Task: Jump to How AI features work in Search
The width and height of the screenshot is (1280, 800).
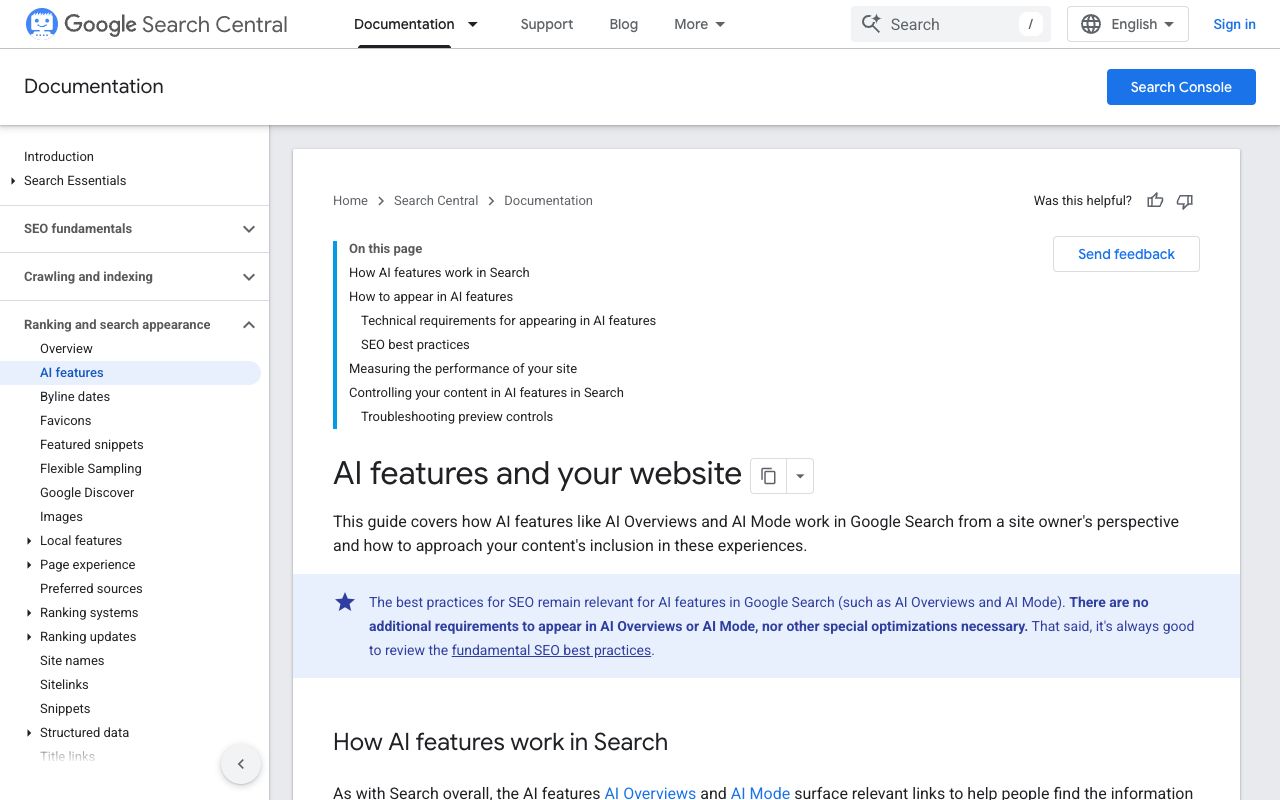Action: point(439,273)
